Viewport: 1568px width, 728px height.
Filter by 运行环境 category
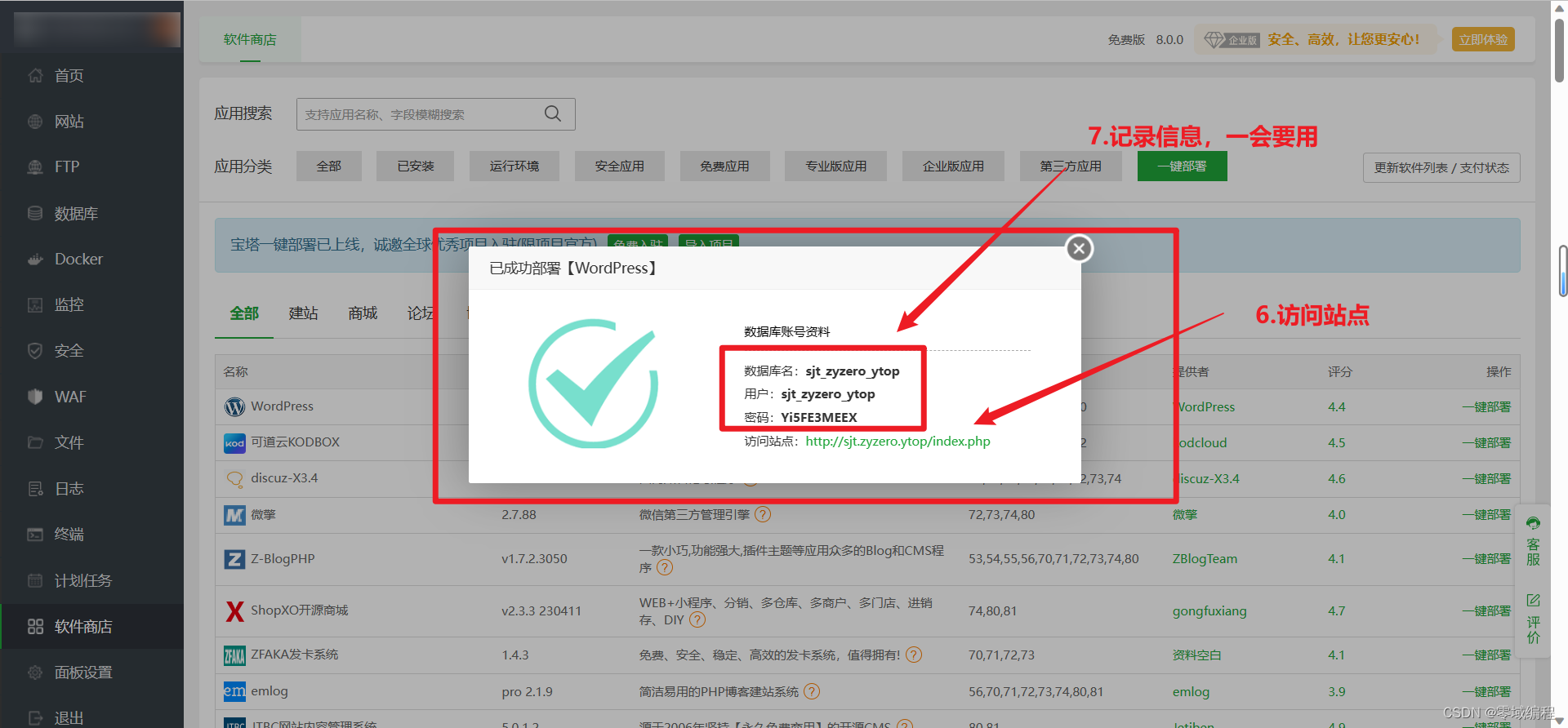click(514, 166)
